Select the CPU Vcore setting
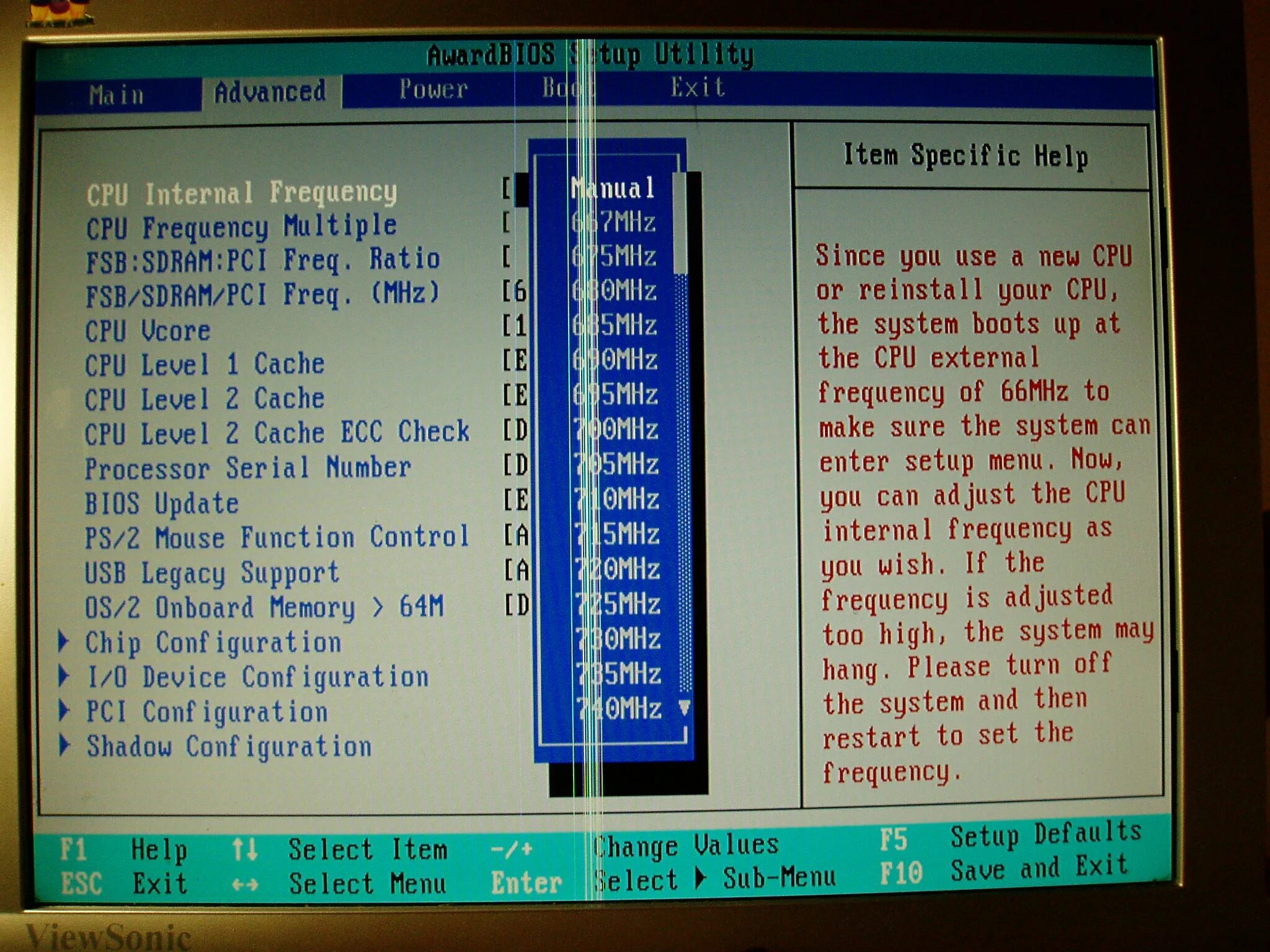The height and width of the screenshot is (952, 1270). tap(148, 330)
